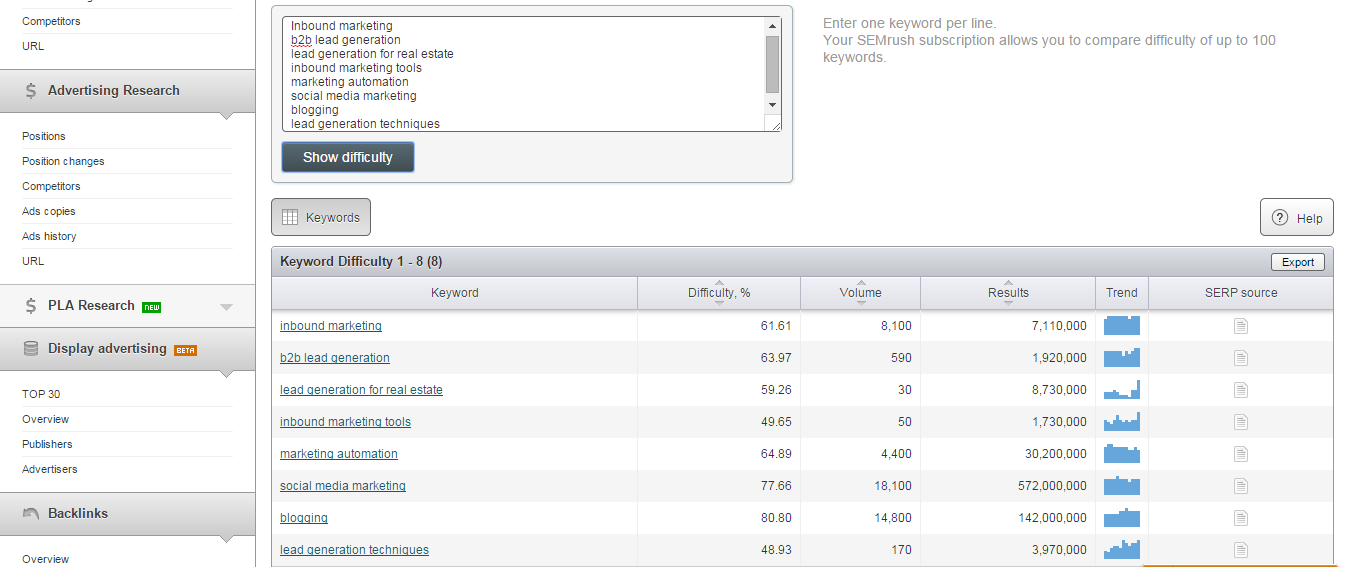The width and height of the screenshot is (1345, 567).
Task: Click the trend chart for inbound marketing tools
Action: pyautogui.click(x=1122, y=422)
